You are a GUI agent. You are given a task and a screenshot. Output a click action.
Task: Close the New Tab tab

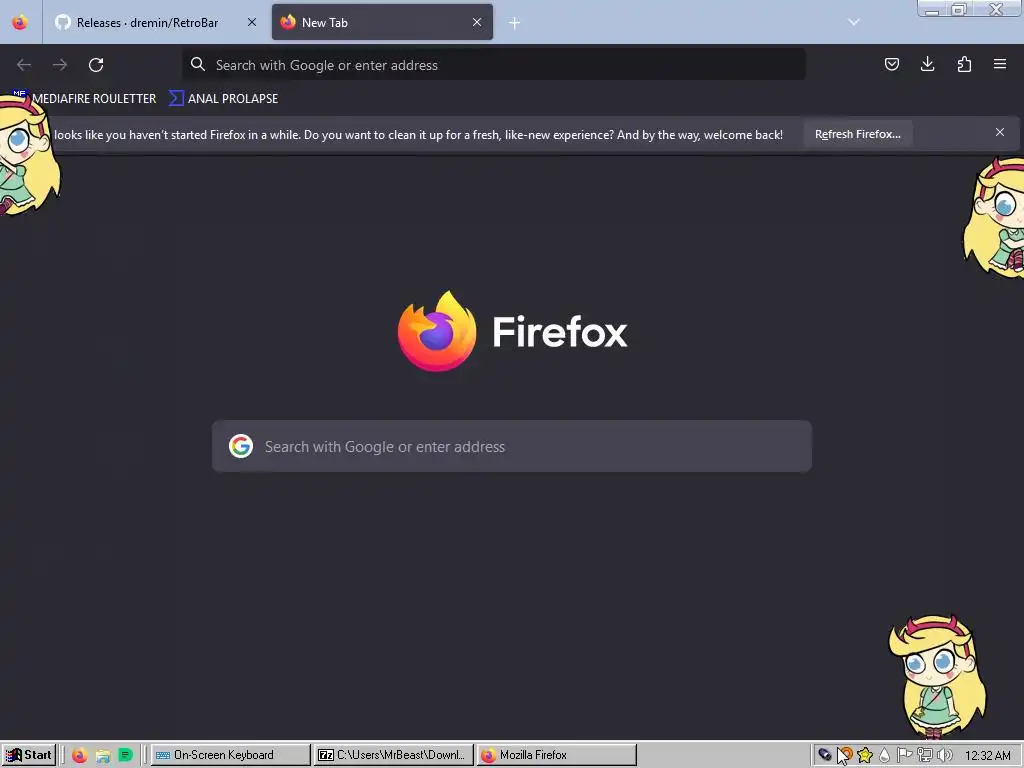coord(477,22)
